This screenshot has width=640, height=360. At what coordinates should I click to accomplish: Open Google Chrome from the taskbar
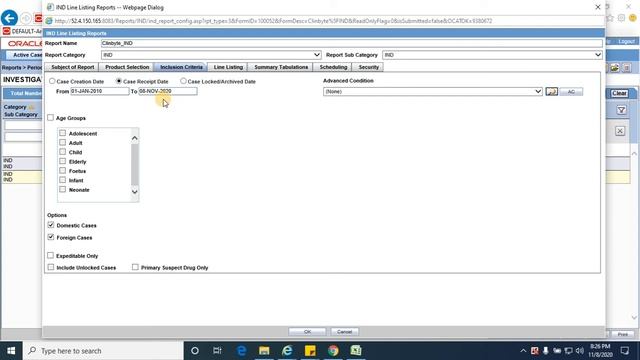(x=333, y=351)
